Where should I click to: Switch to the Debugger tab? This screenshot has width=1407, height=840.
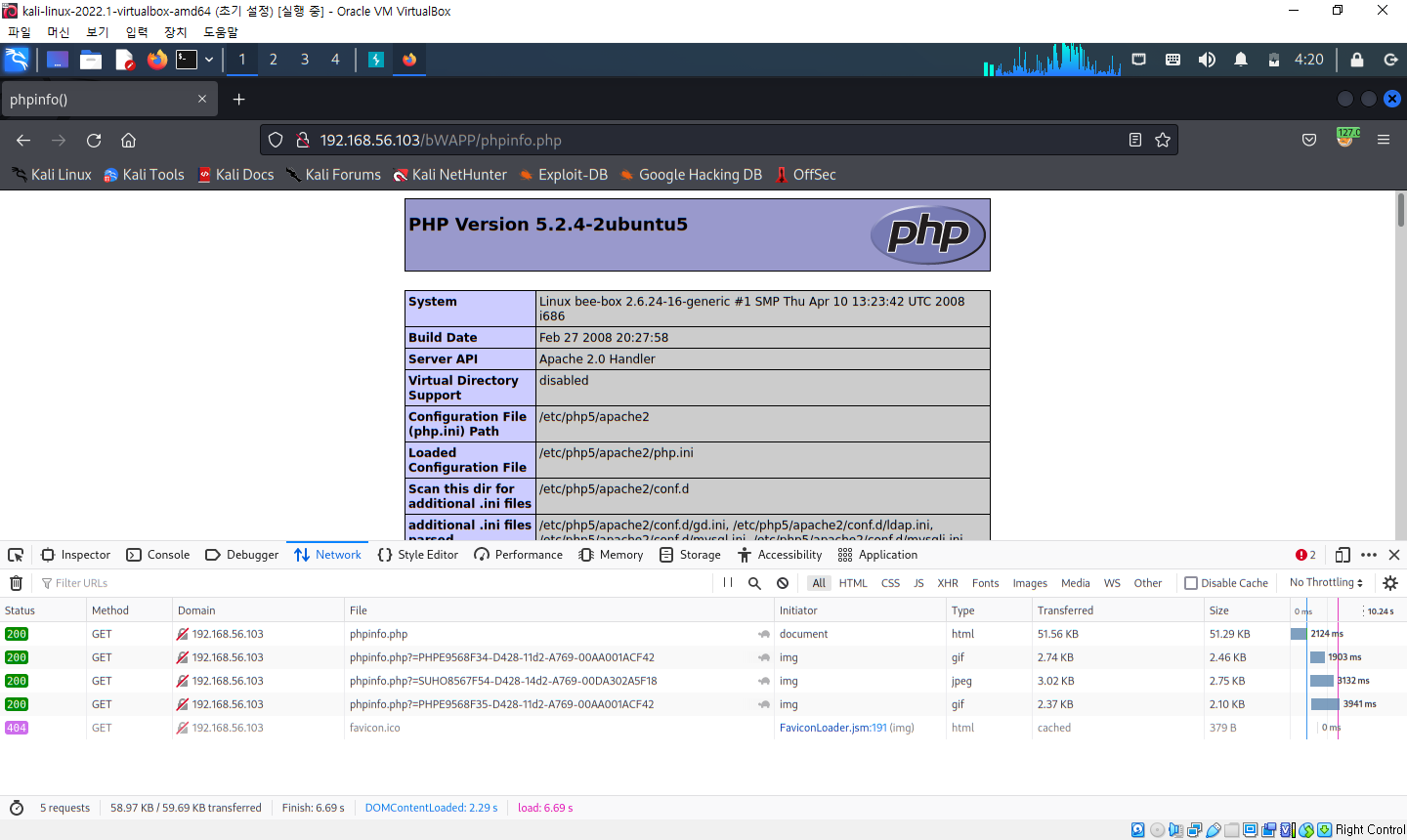242,555
